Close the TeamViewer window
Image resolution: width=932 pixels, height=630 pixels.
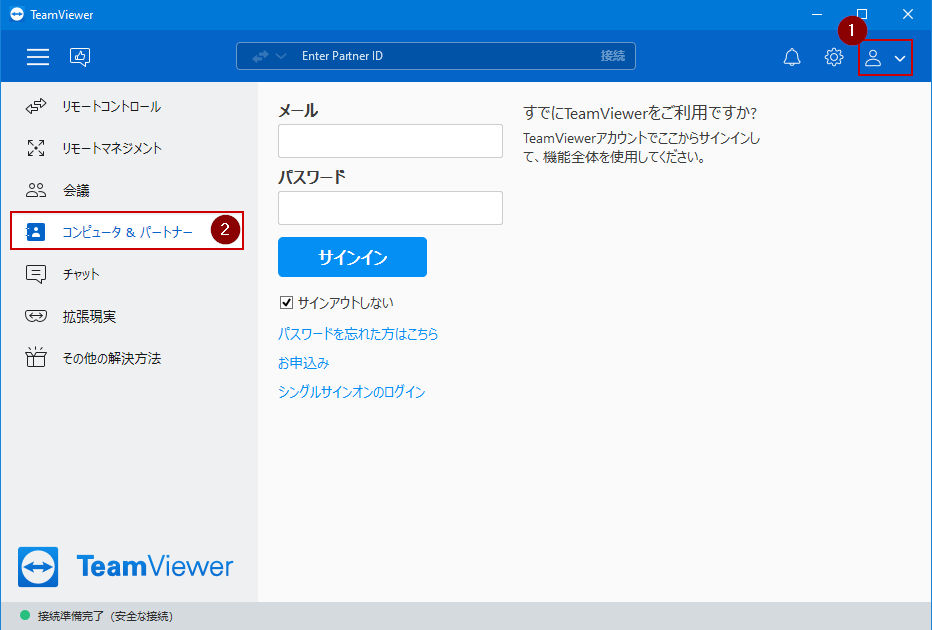point(908,14)
